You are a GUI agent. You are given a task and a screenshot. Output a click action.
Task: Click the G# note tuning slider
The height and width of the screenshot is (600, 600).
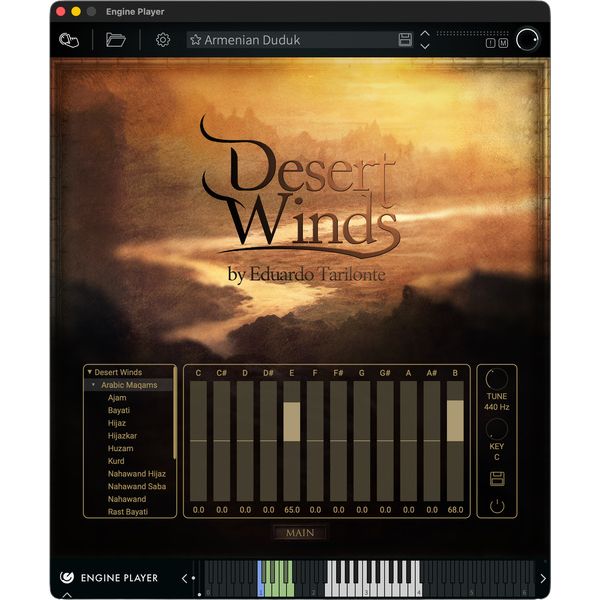(x=385, y=441)
